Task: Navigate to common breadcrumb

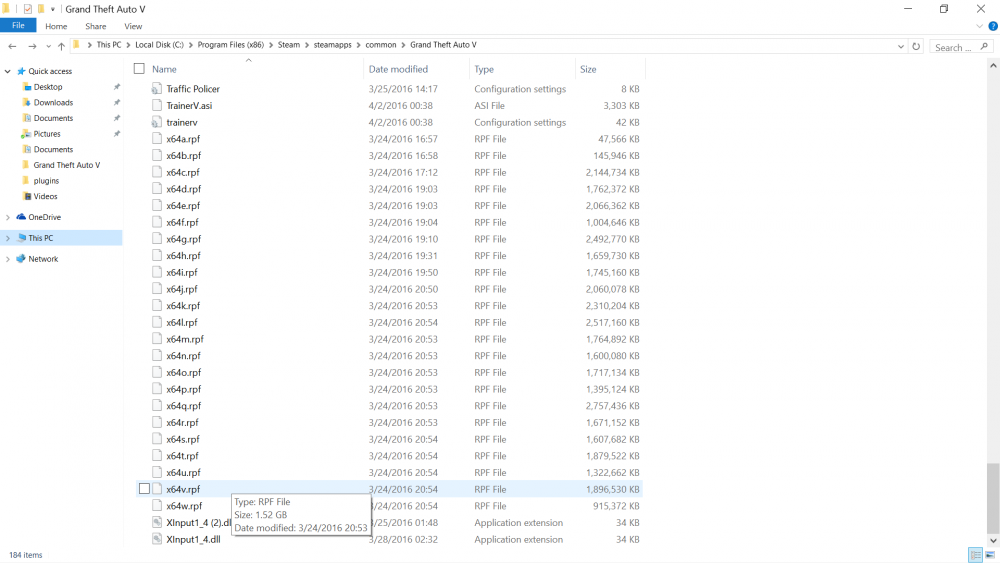Action: [x=381, y=45]
